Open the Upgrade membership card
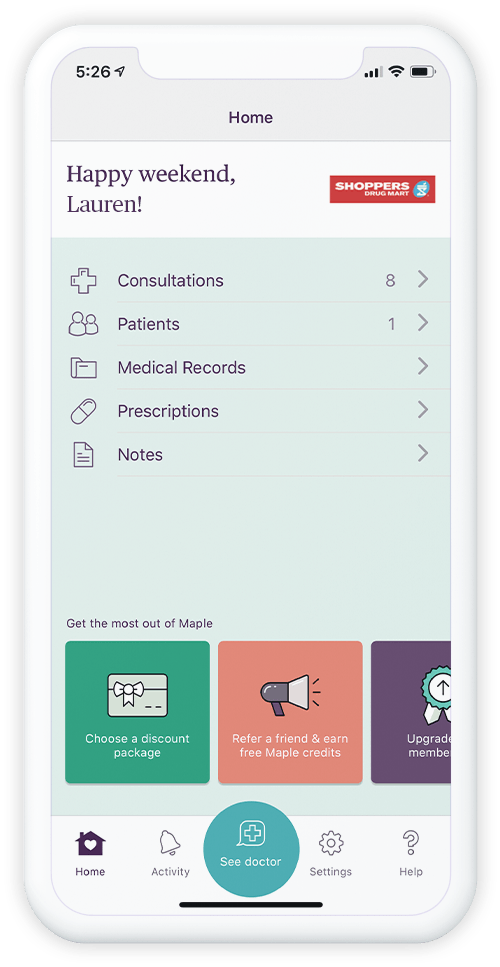This screenshot has width=500, height=967. (411, 712)
